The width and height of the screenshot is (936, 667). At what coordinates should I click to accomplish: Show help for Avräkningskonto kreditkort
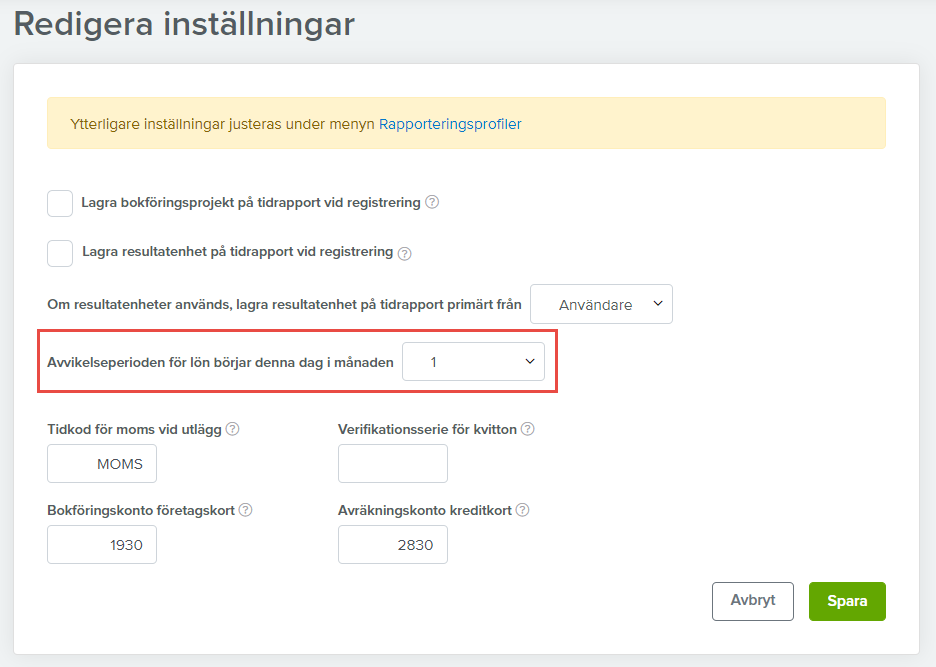click(x=522, y=510)
